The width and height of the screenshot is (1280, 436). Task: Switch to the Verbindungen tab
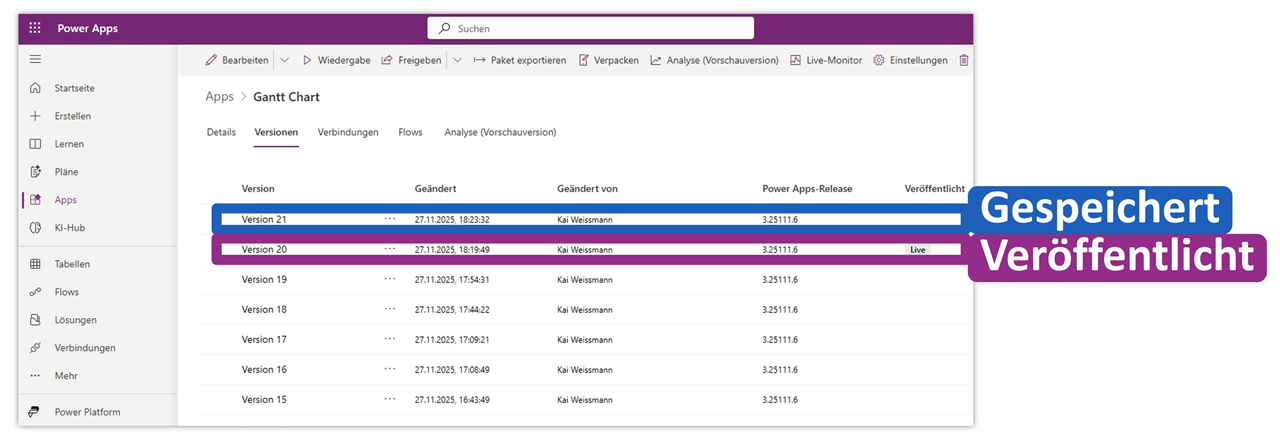click(x=348, y=132)
